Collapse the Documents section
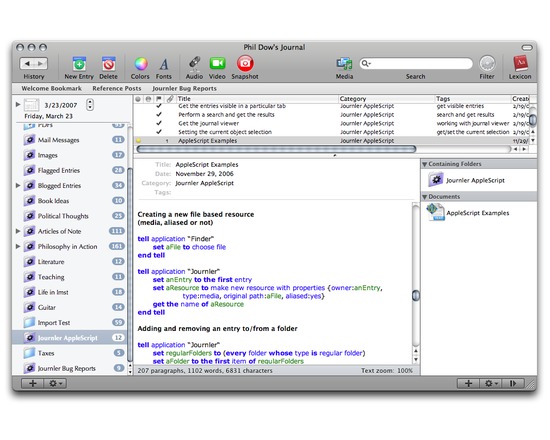Viewport: 550px width, 440px height. [x=424, y=197]
